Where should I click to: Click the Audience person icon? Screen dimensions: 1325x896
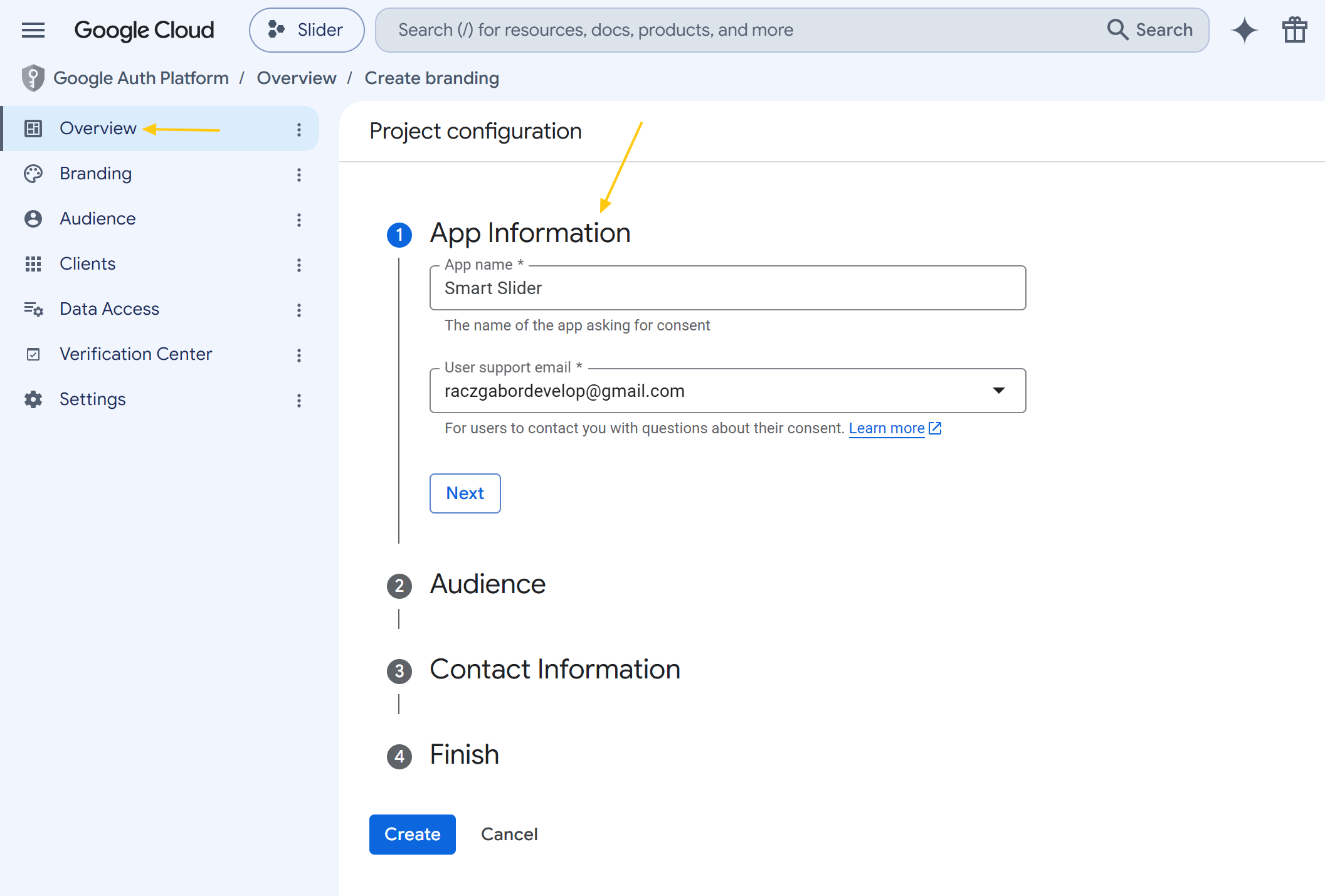point(33,219)
